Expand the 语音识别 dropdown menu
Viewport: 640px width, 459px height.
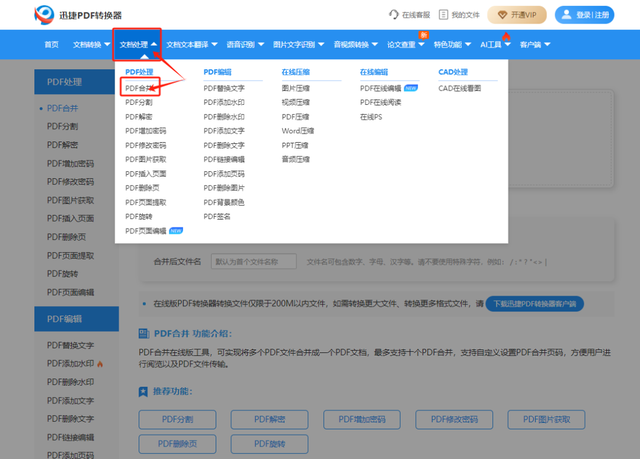tap(245, 44)
